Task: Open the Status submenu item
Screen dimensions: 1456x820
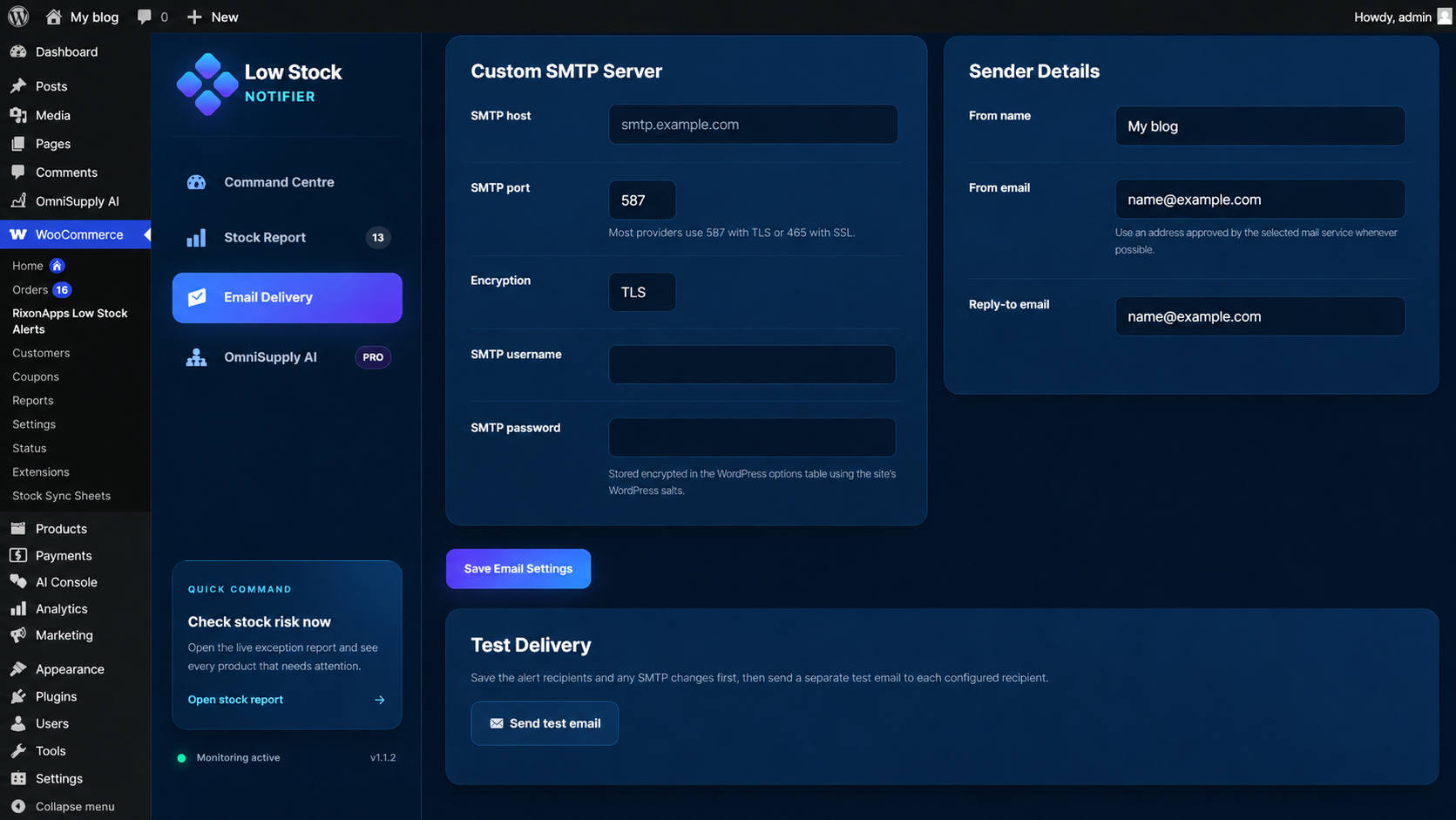Action: pyautogui.click(x=30, y=448)
